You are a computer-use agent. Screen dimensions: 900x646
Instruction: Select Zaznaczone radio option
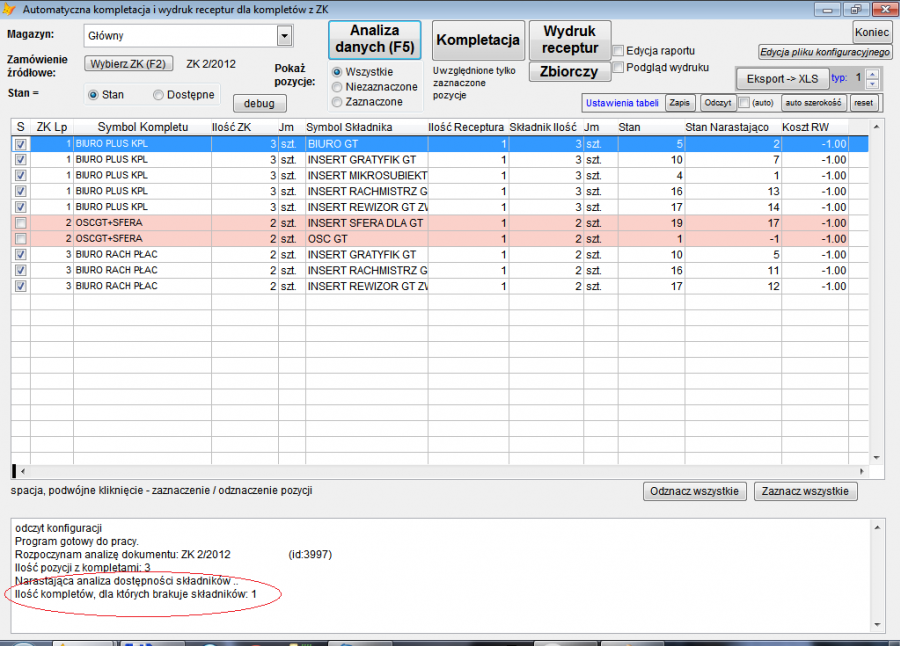click(338, 102)
